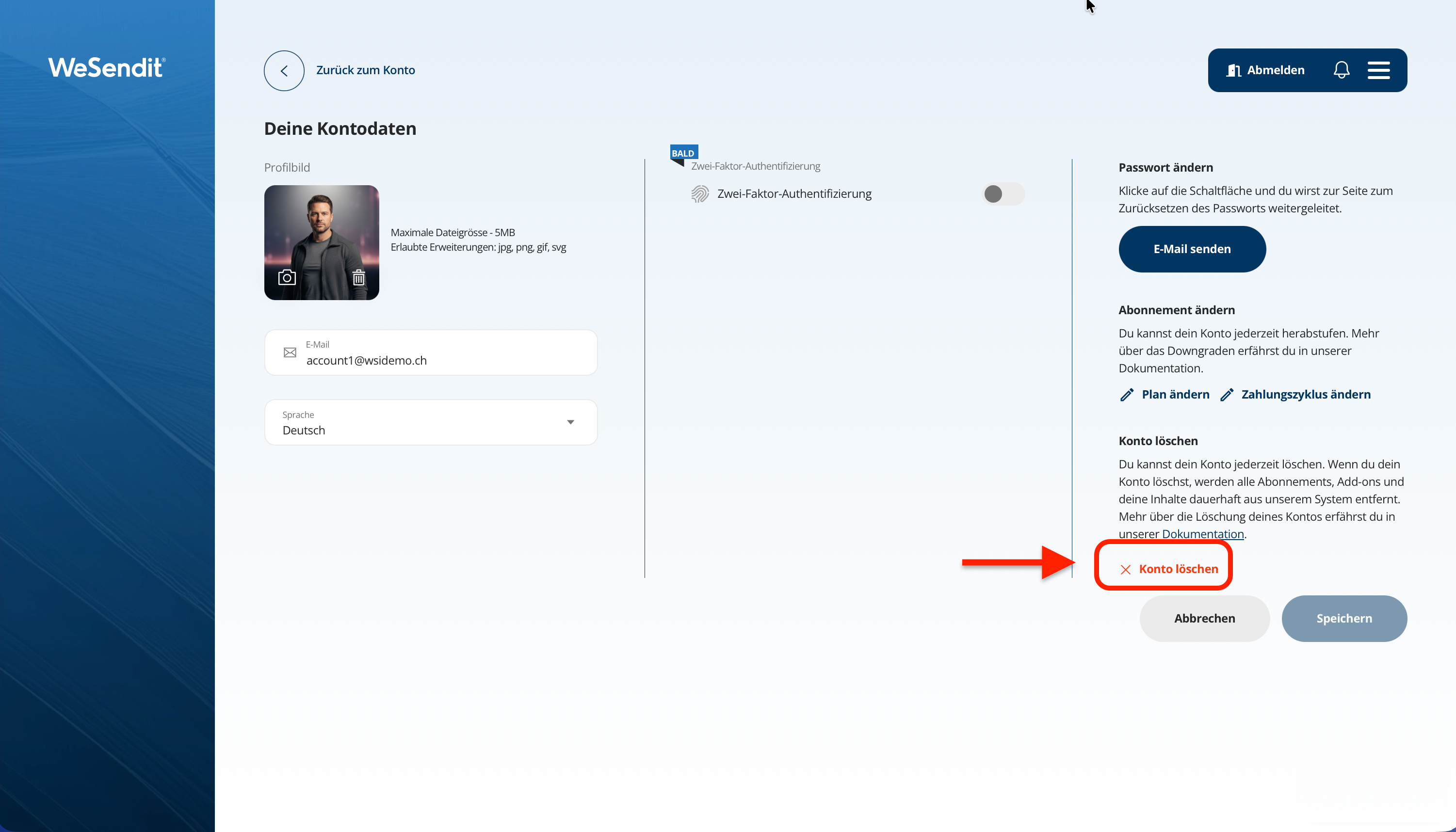
Task: Open the hamburger menu
Action: click(x=1378, y=70)
